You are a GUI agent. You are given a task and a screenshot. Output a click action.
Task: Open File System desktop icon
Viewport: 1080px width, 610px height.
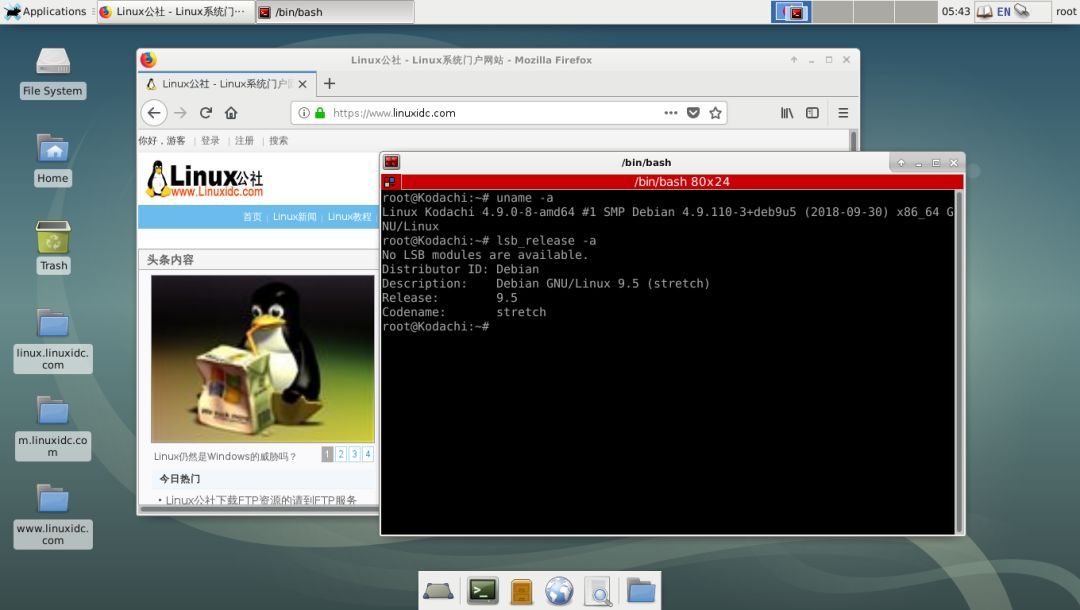click(52, 74)
